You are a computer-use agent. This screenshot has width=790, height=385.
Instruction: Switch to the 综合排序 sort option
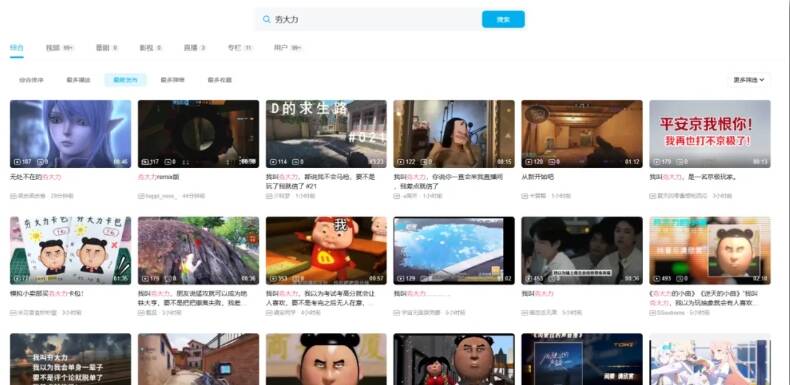(x=31, y=80)
